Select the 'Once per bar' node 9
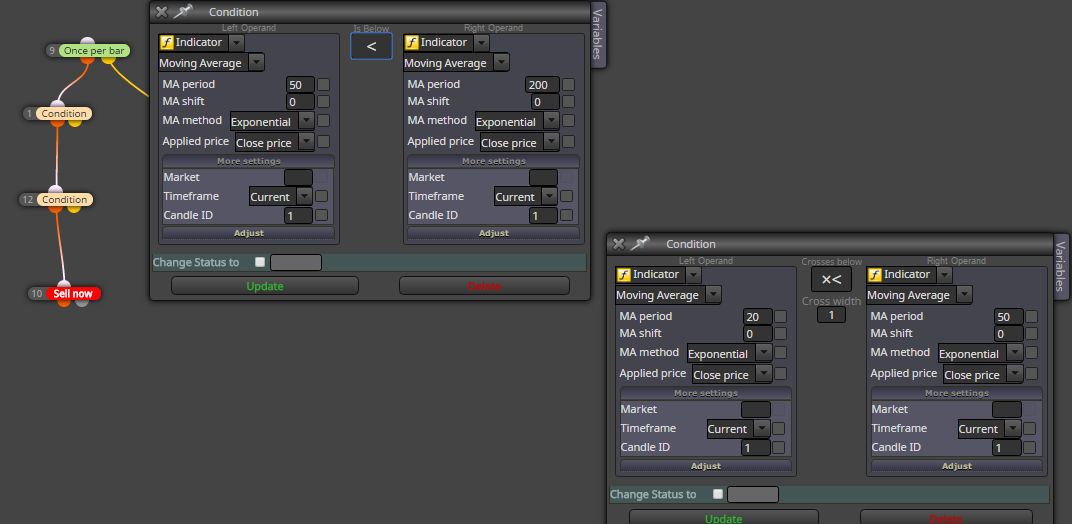The width and height of the screenshot is (1072, 524). tap(94, 51)
